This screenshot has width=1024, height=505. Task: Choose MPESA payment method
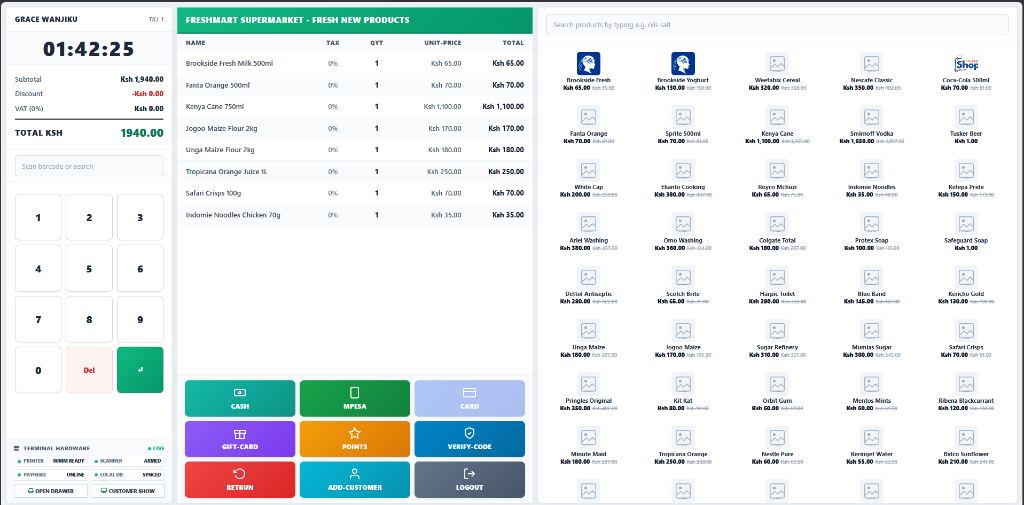(355, 399)
